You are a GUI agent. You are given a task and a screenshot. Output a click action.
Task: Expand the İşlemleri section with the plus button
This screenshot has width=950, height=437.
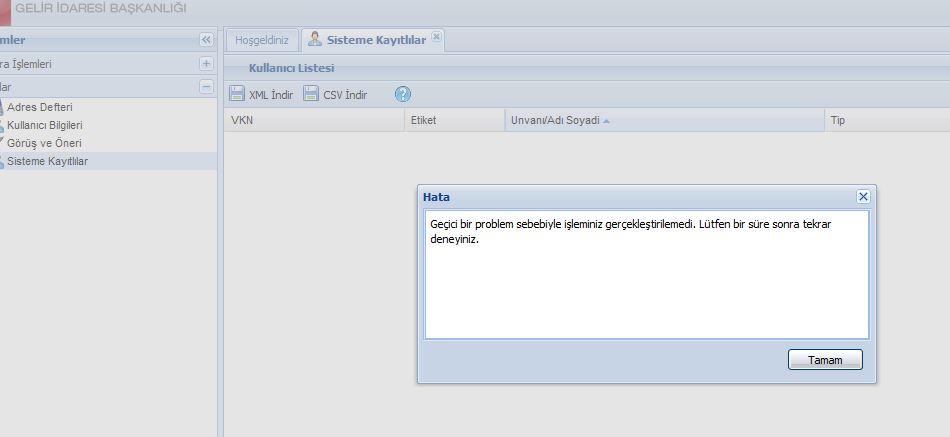click(206, 63)
